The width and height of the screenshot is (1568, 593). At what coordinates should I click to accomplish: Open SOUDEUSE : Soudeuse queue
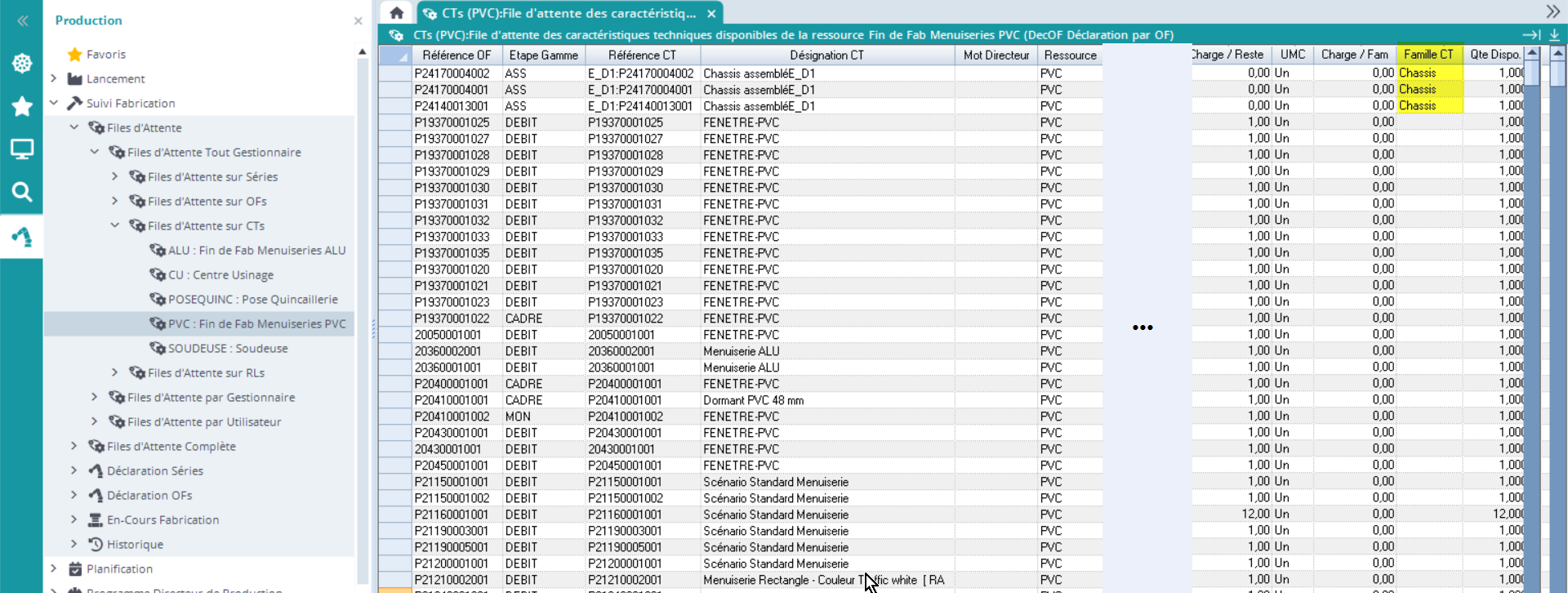pyautogui.click(x=227, y=348)
